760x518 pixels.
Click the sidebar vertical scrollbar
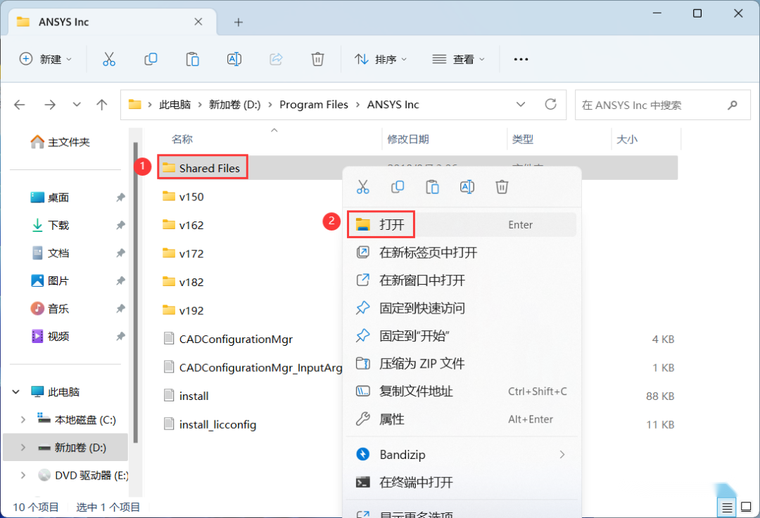point(136,292)
